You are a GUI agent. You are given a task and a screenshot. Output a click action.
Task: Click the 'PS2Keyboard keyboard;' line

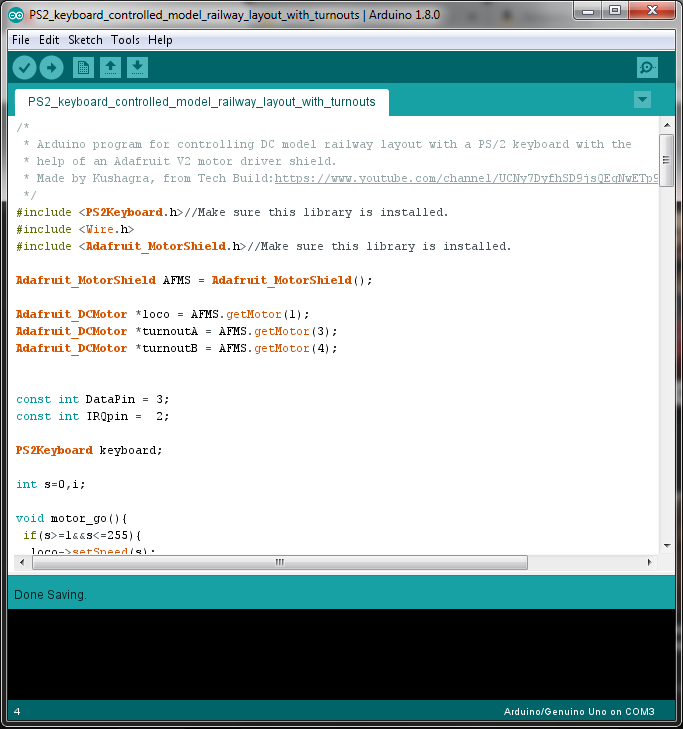[x=89, y=451]
